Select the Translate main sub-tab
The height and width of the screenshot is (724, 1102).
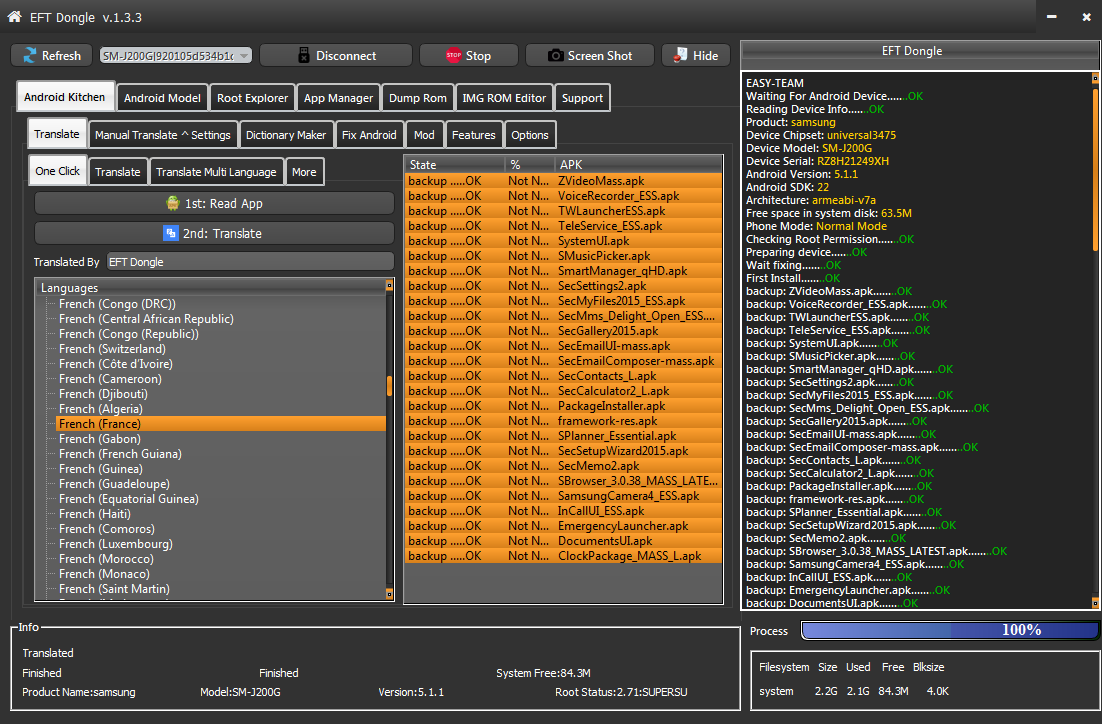(57, 134)
